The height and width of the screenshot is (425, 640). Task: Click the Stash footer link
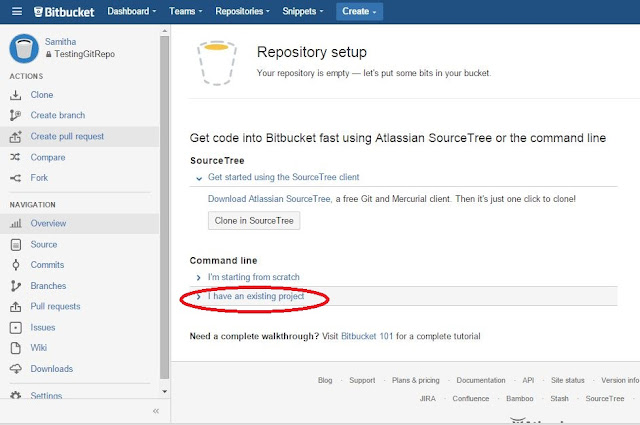click(x=559, y=398)
